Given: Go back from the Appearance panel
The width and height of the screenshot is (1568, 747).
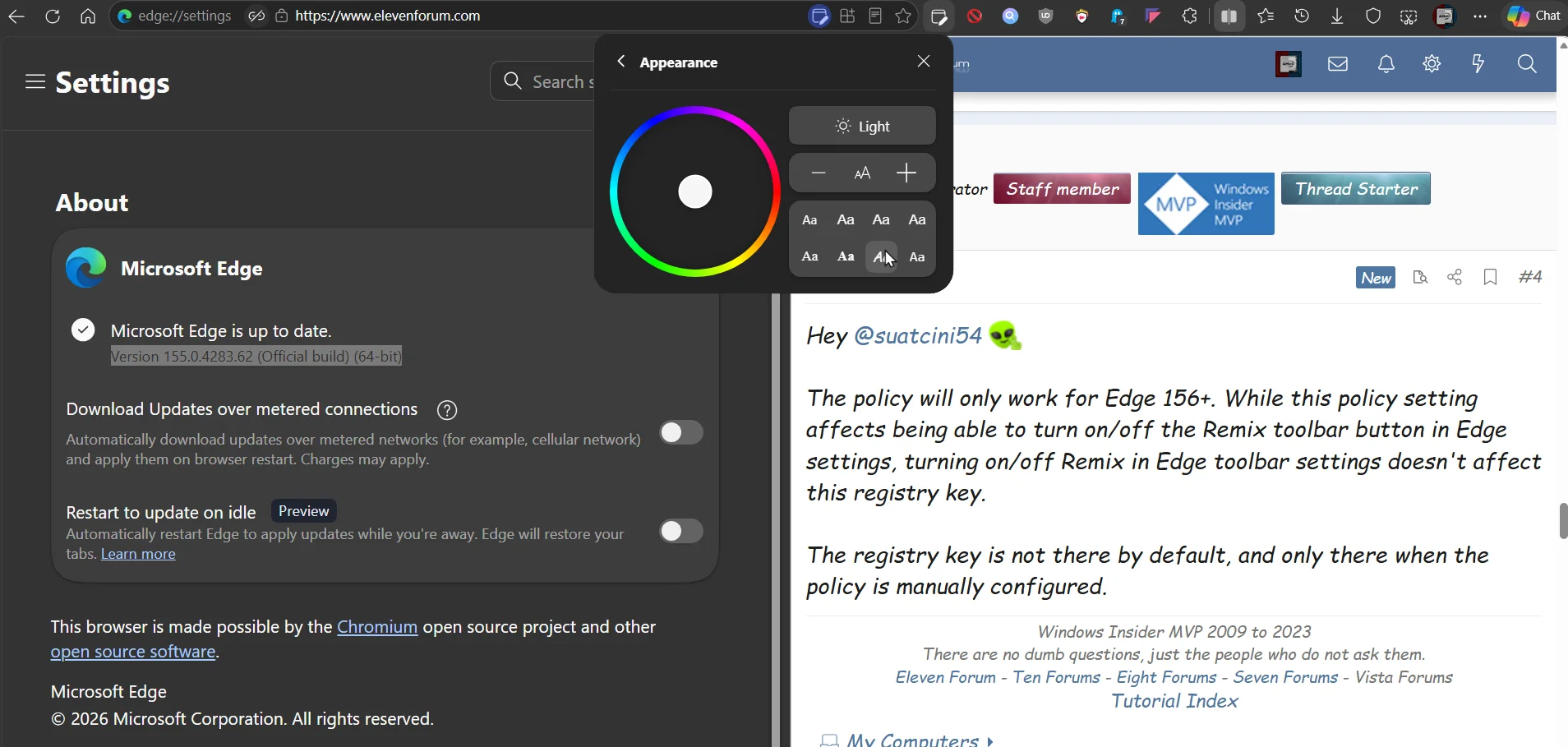Looking at the screenshot, I should tap(621, 62).
